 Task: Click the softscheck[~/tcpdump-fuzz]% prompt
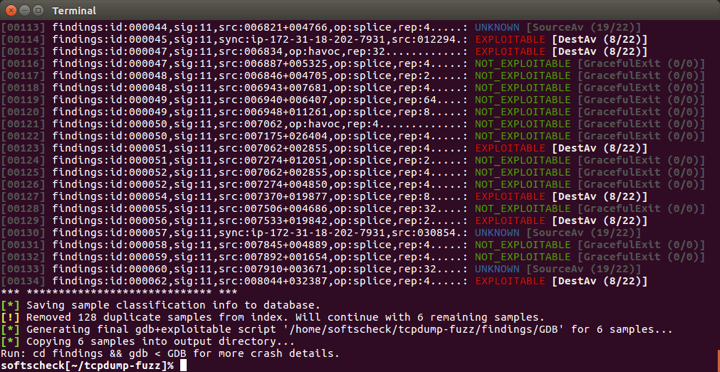87,366
